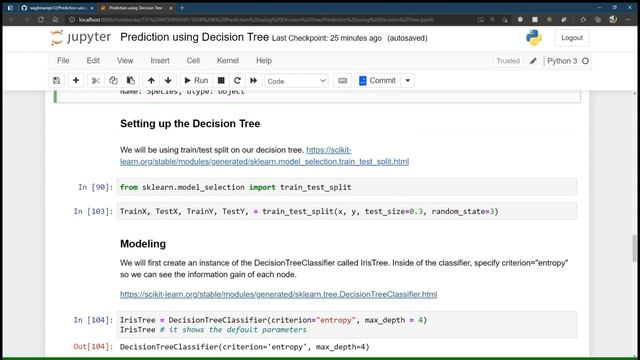Click the Modeling heading
This screenshot has width=640, height=360.
click(x=143, y=244)
